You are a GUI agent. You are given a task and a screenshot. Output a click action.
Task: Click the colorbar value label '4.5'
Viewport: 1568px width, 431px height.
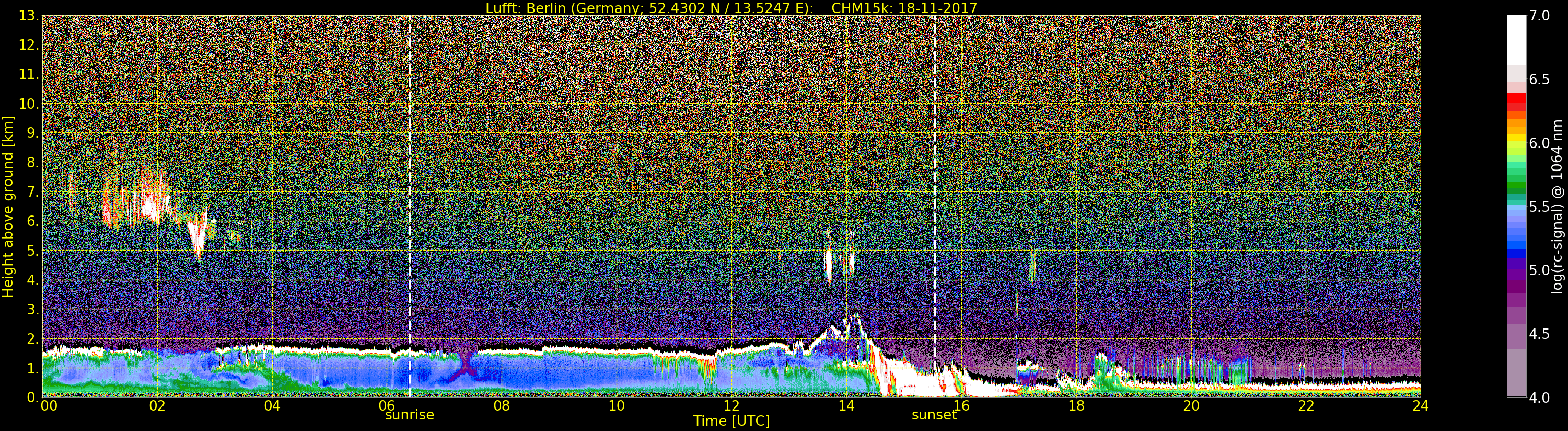[1539, 334]
